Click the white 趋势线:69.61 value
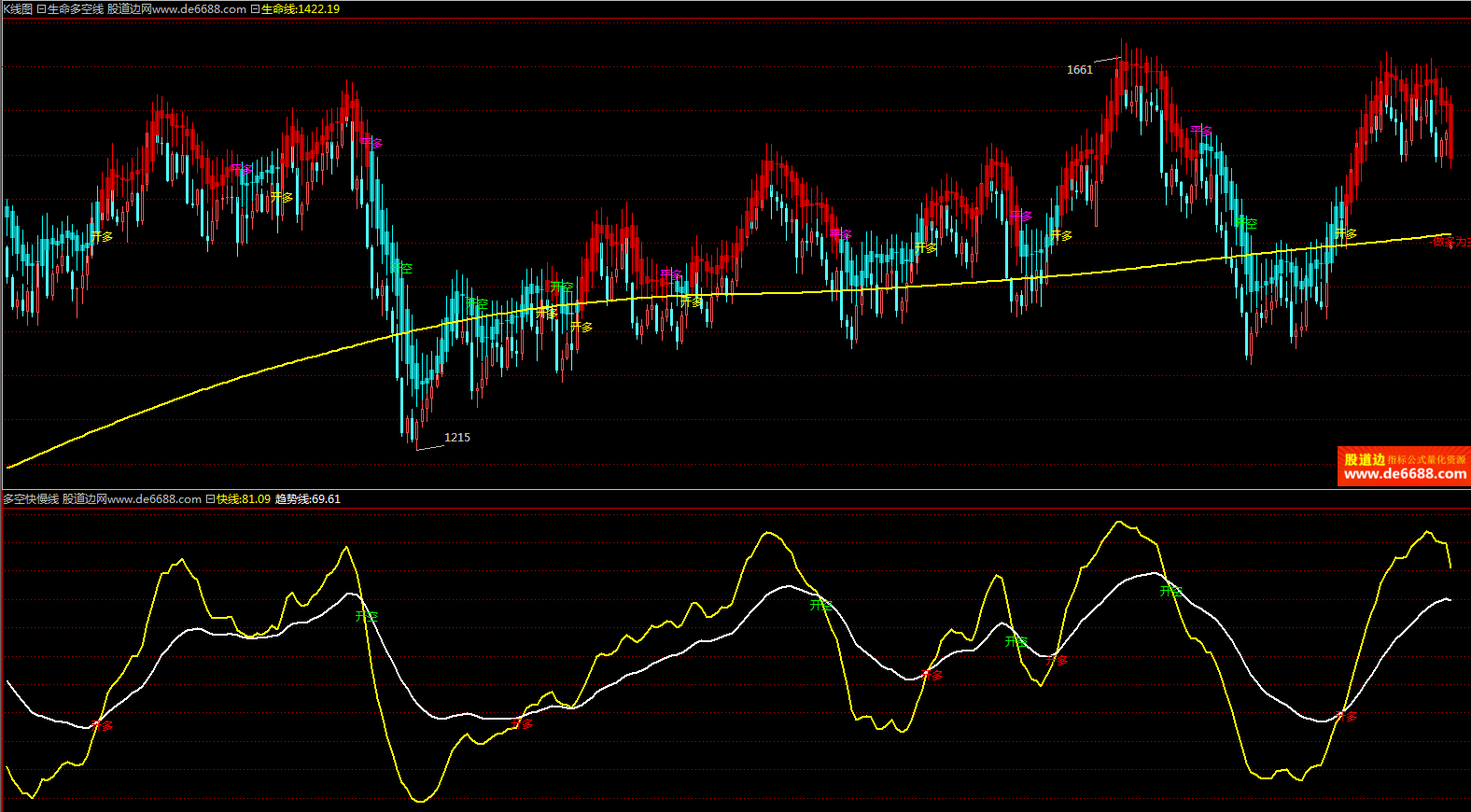This screenshot has height=812, width=1471. click(x=308, y=499)
